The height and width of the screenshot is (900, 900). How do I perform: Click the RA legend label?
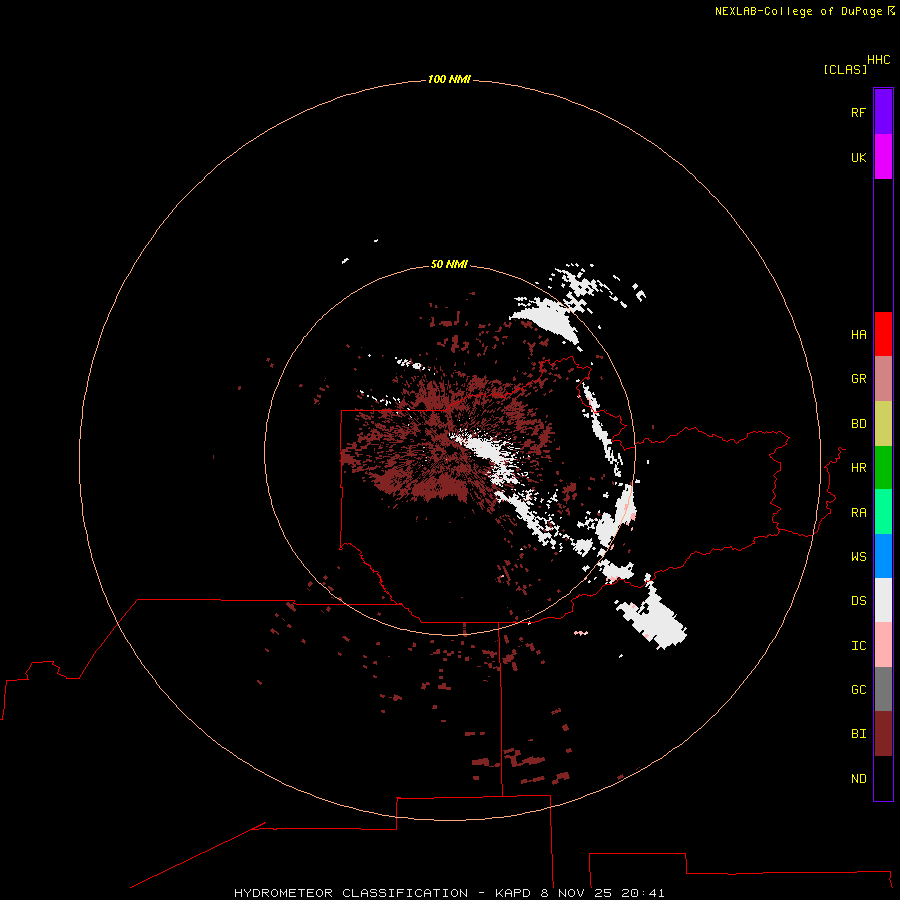(858, 513)
